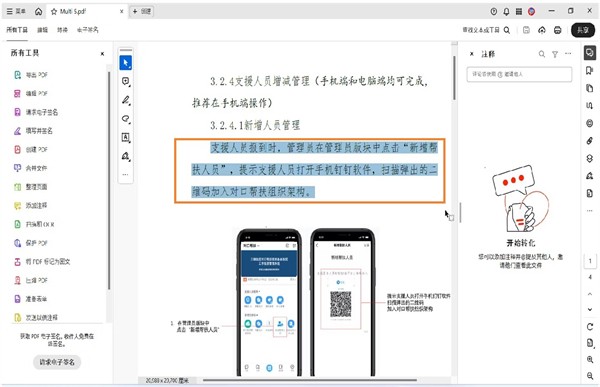
Task: Open the 压缩 PDF tool
Action: point(31,280)
